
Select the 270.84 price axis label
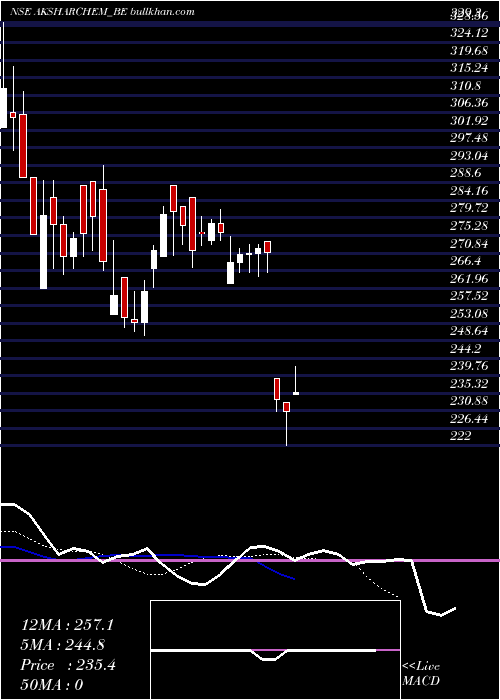point(470,243)
